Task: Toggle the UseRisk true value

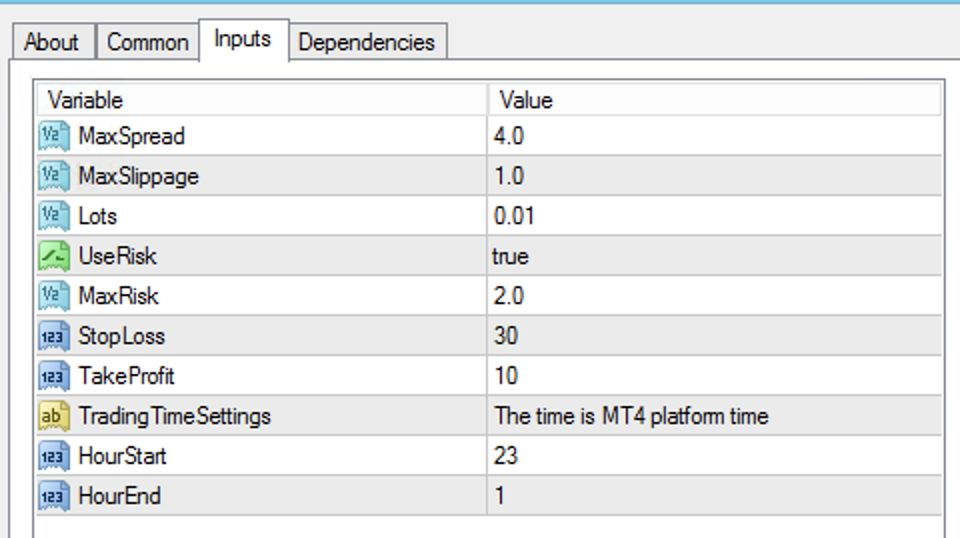Action: coord(510,256)
